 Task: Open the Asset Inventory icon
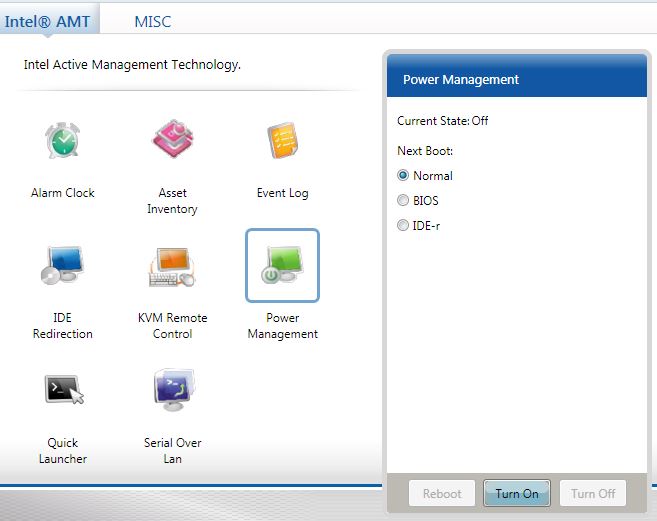click(x=173, y=139)
